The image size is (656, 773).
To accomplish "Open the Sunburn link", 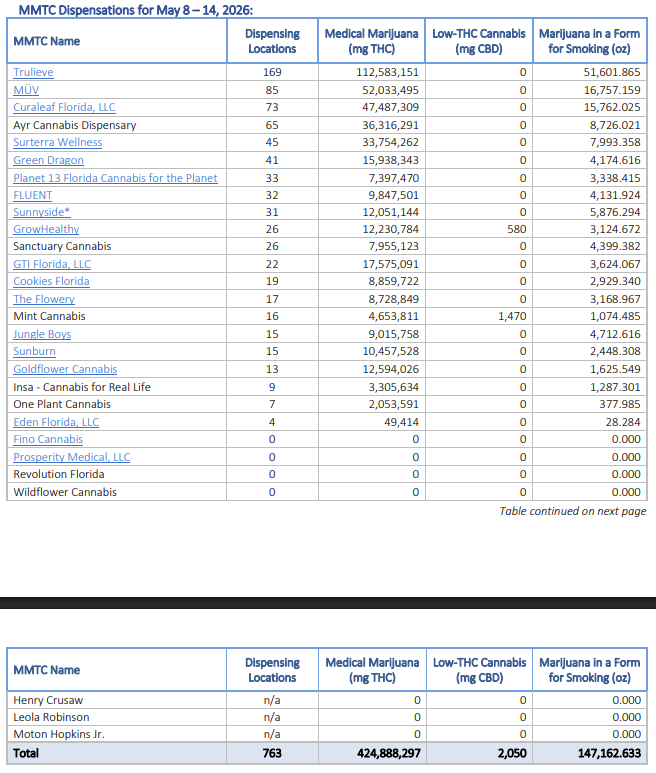I will click(35, 351).
